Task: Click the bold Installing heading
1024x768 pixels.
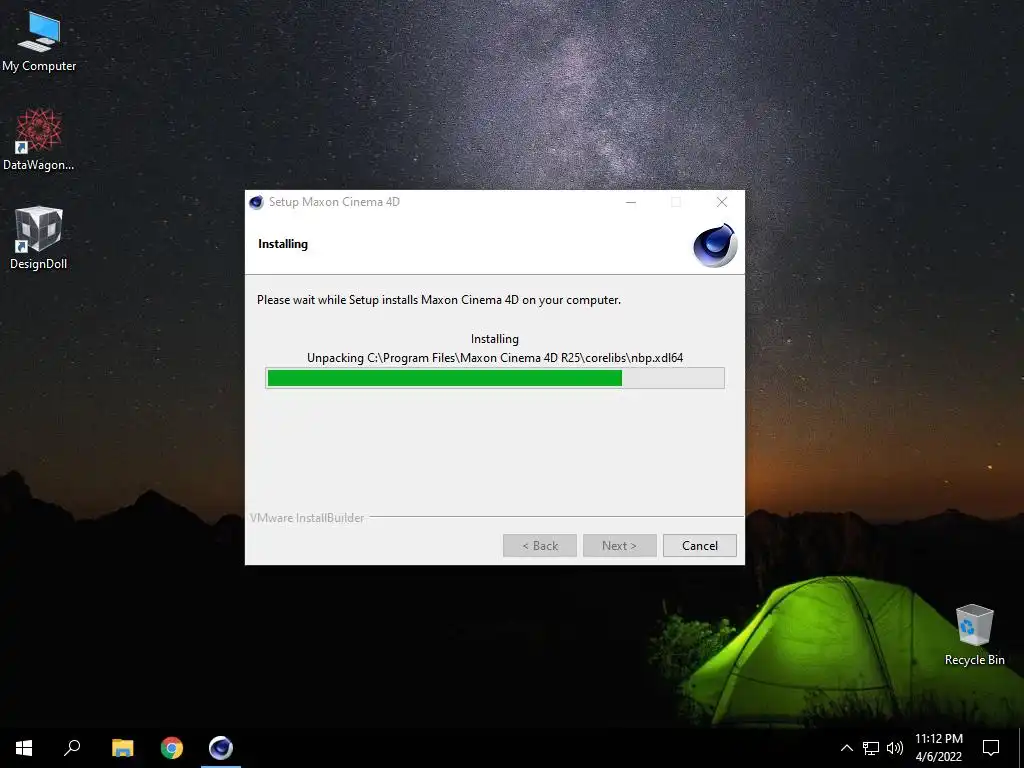Action: point(283,244)
